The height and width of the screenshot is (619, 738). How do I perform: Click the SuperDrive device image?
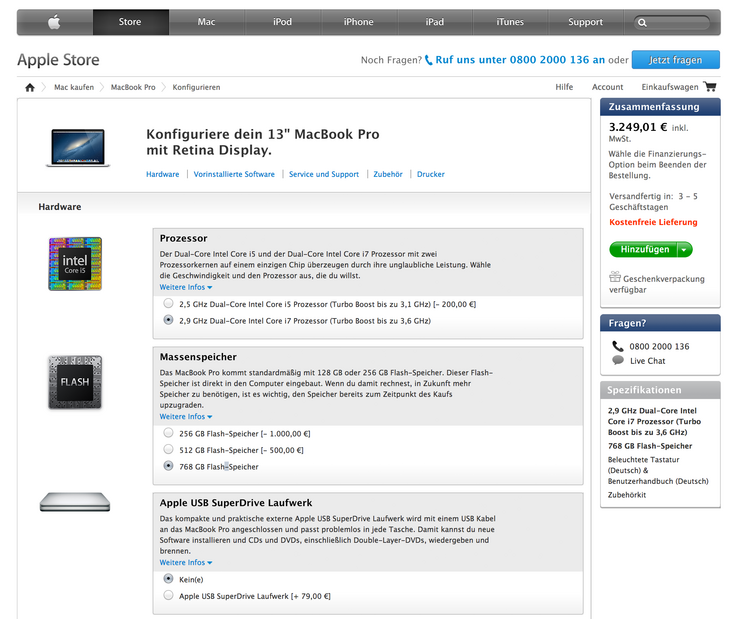75,502
